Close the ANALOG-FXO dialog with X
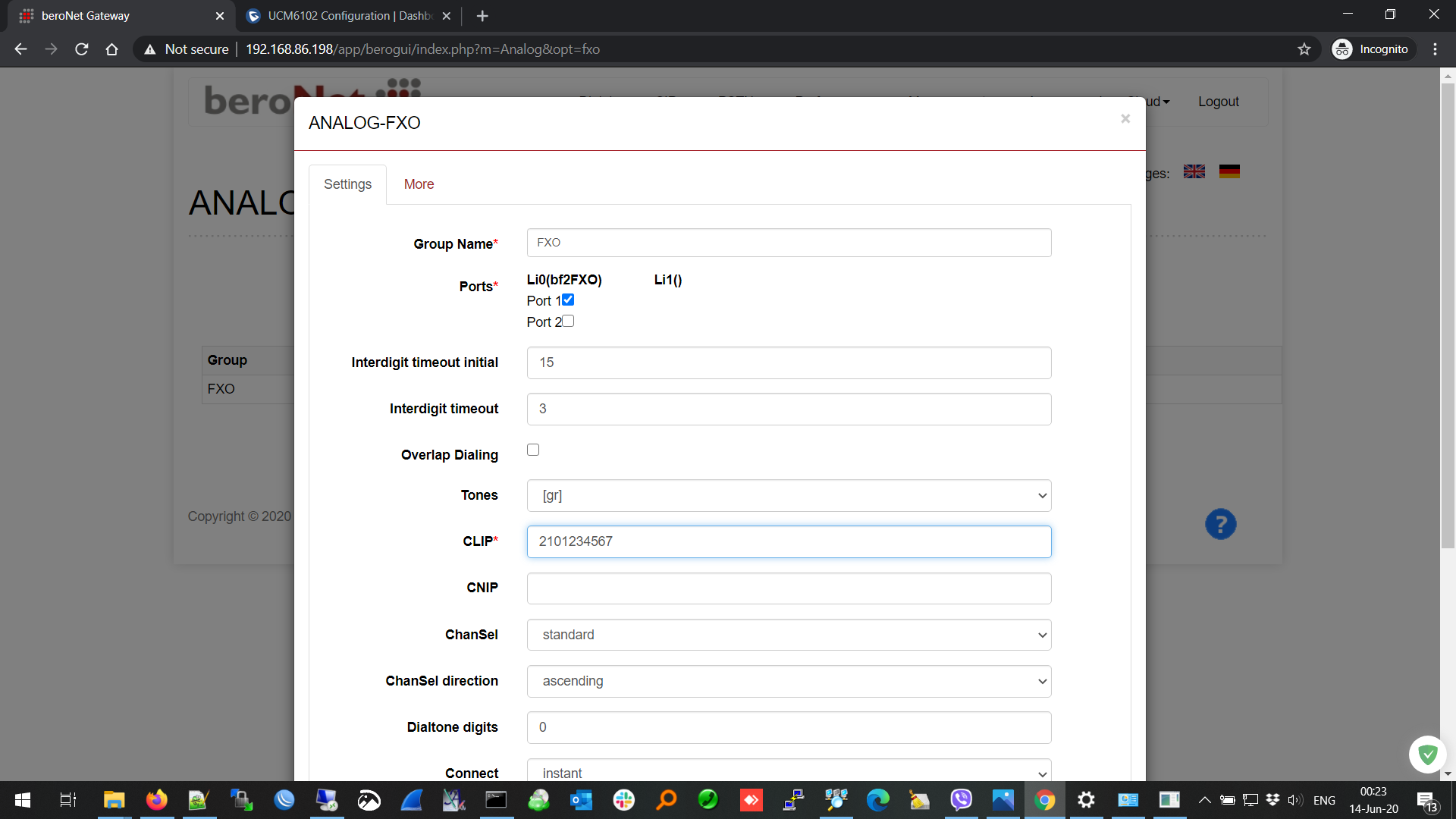 point(1125,118)
